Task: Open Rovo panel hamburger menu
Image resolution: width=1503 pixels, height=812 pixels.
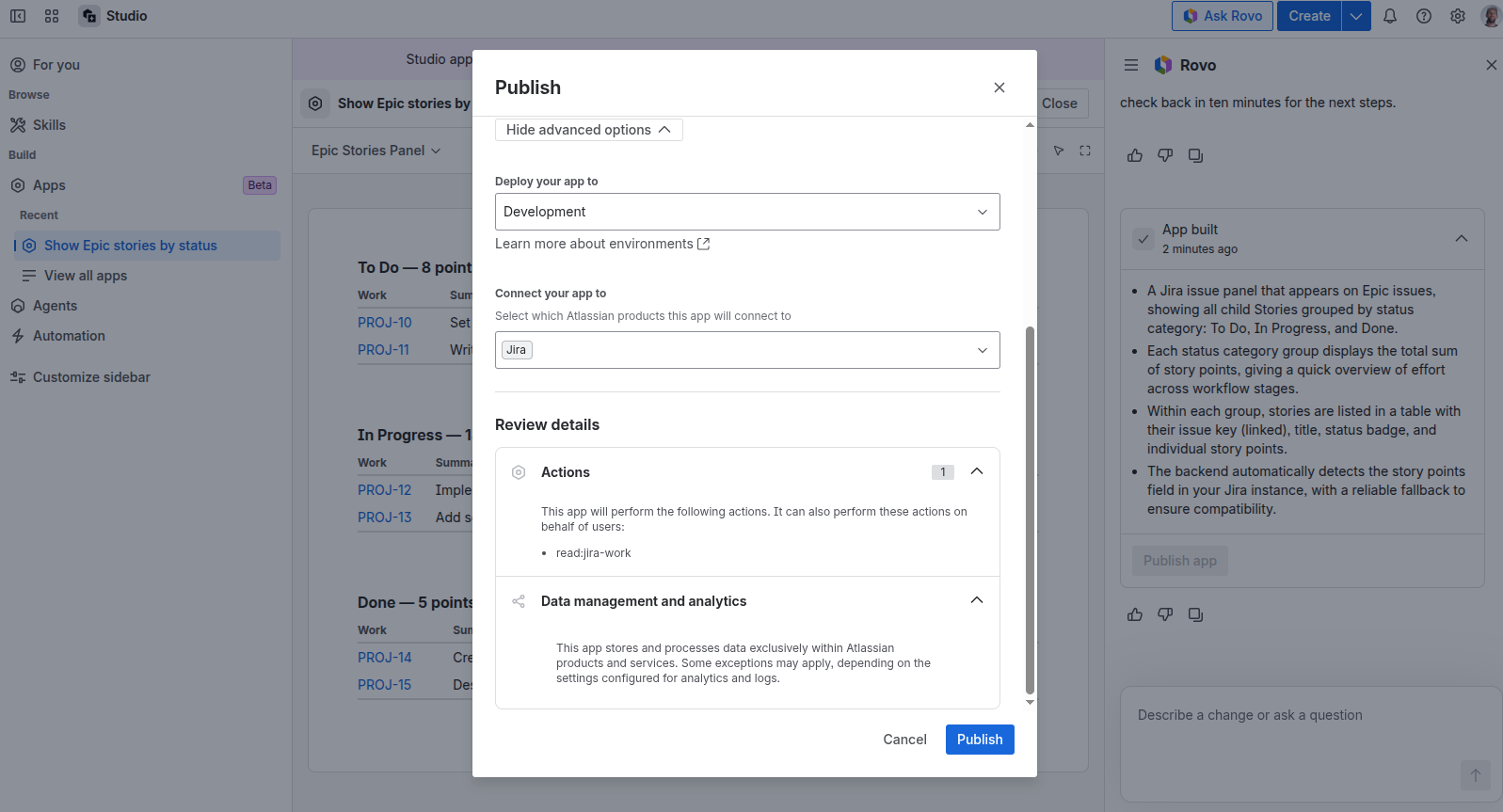Action: 1131,65
